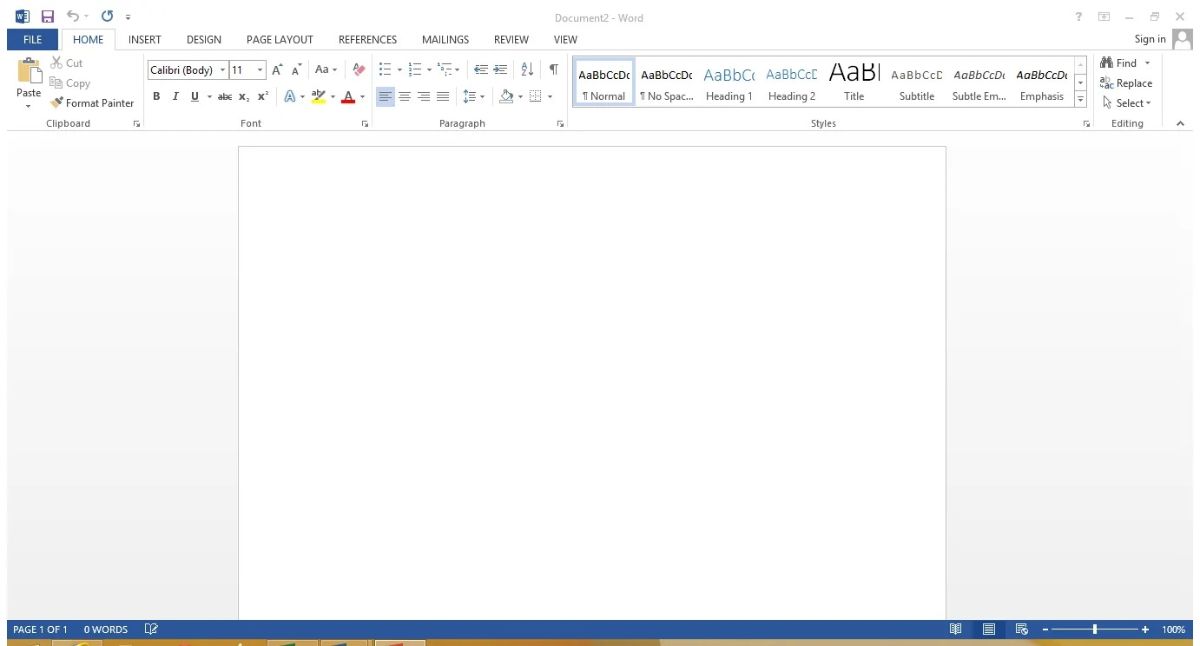Toggle Italic formatting
This screenshot has width=1200, height=646.
coord(175,97)
